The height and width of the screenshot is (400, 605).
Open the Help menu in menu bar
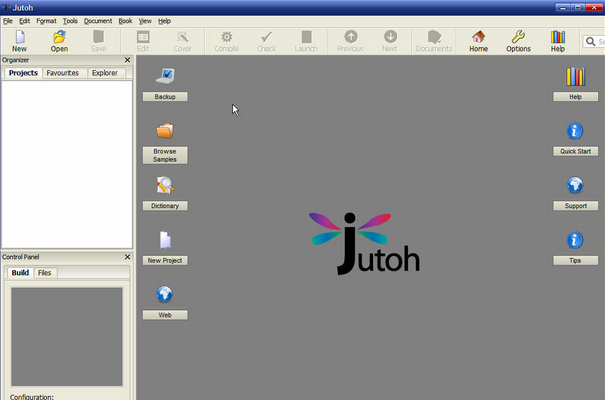click(164, 21)
